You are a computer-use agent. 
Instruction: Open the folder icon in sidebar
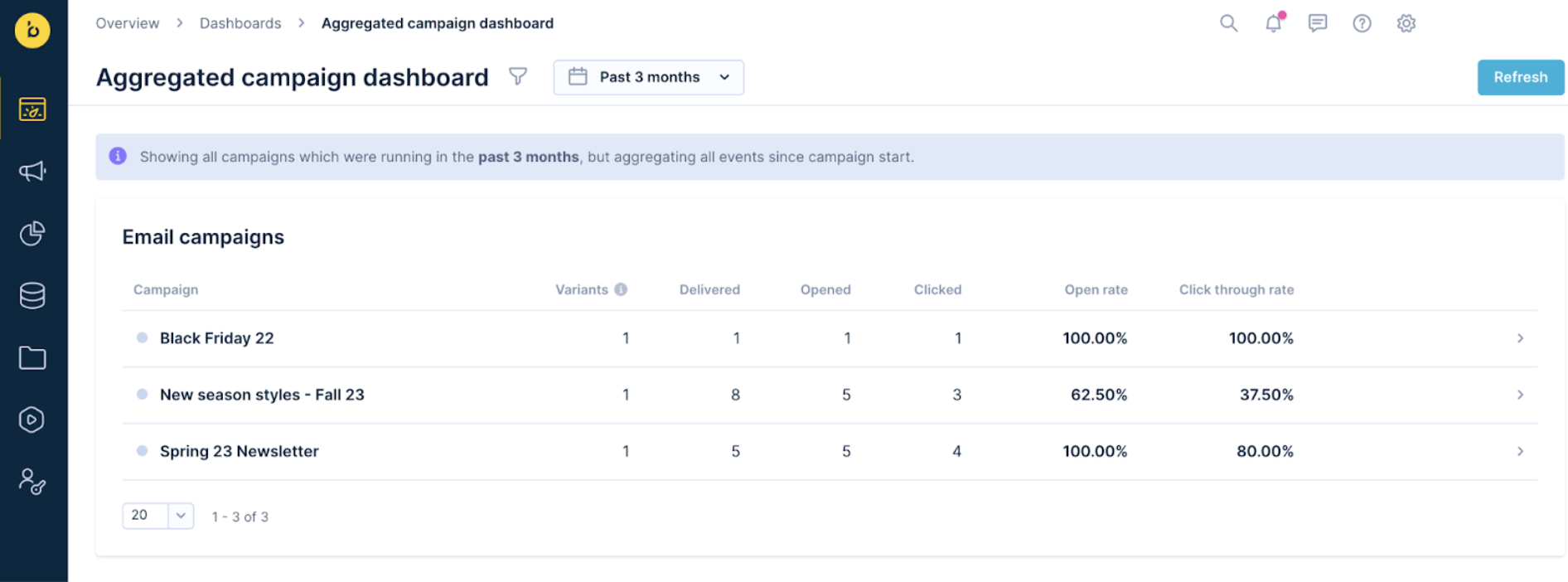point(32,358)
